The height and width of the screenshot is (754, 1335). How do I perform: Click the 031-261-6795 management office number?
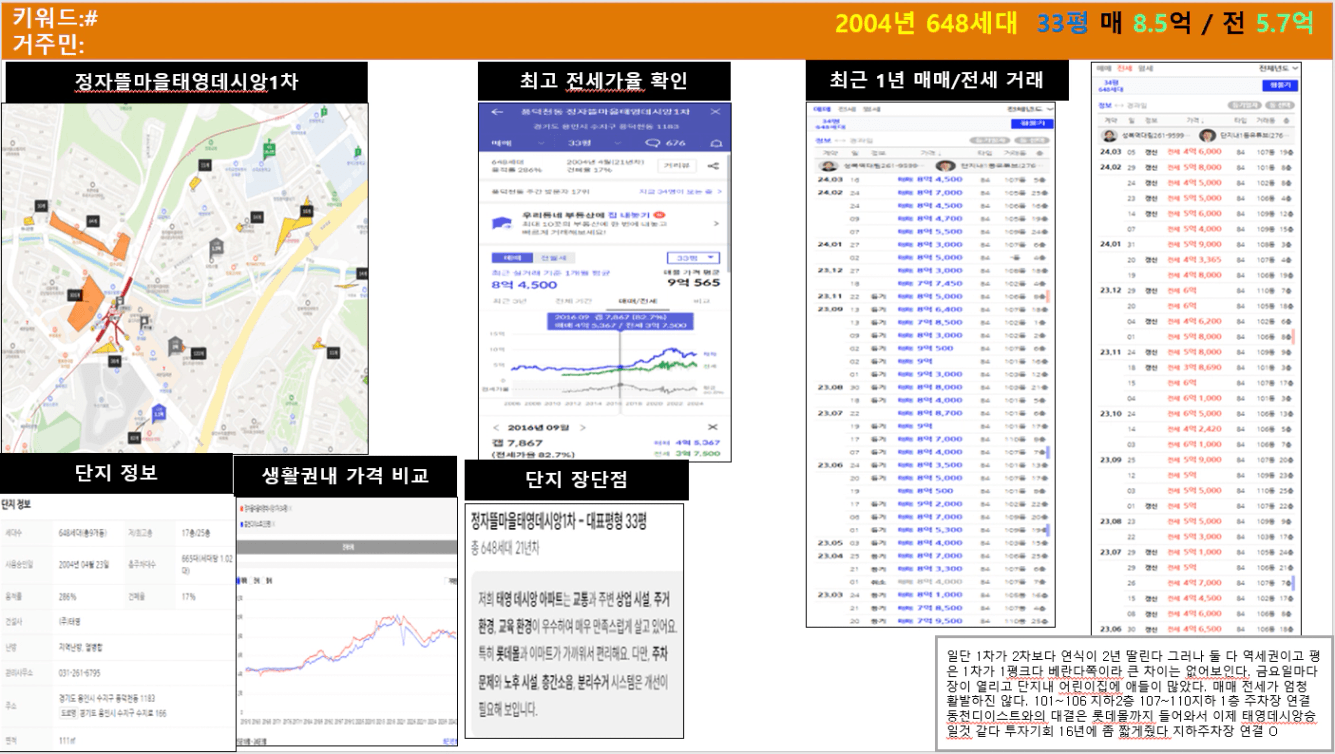(80, 671)
